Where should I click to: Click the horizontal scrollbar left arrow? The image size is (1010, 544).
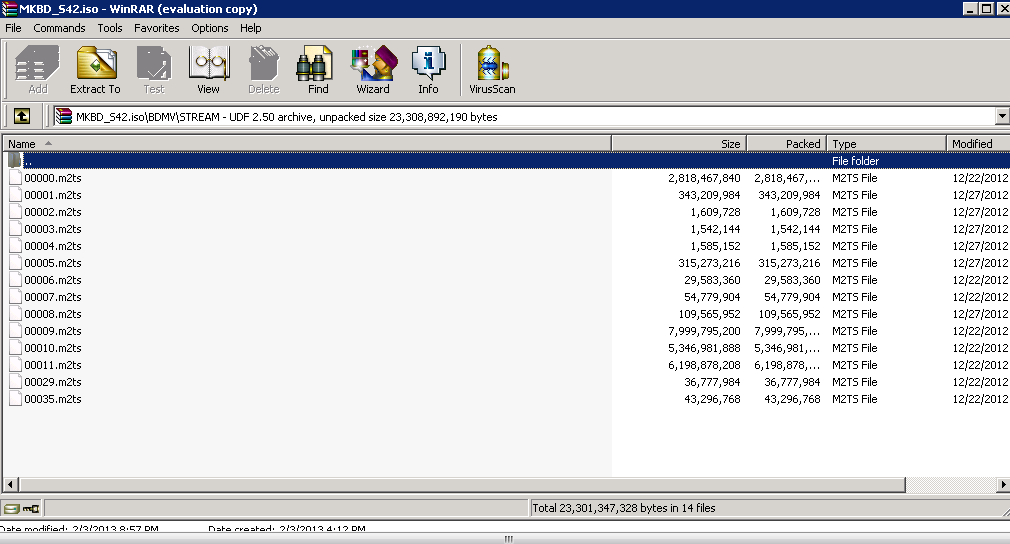coord(10,484)
